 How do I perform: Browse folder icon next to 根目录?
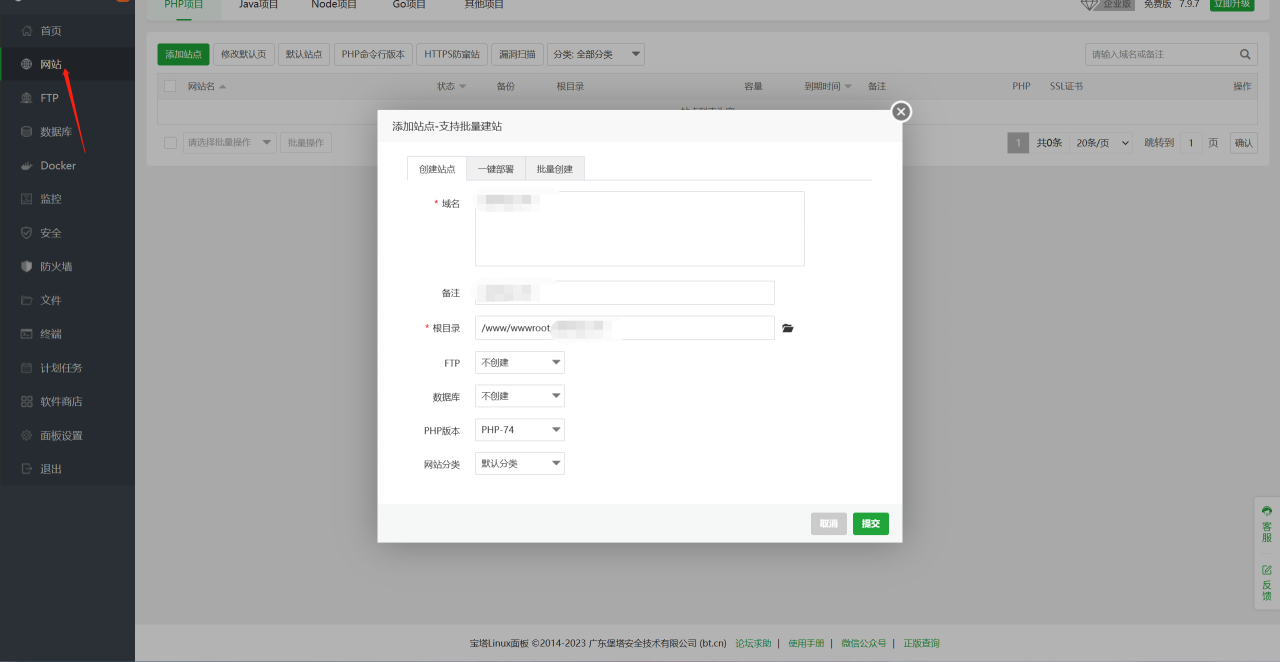coord(788,328)
